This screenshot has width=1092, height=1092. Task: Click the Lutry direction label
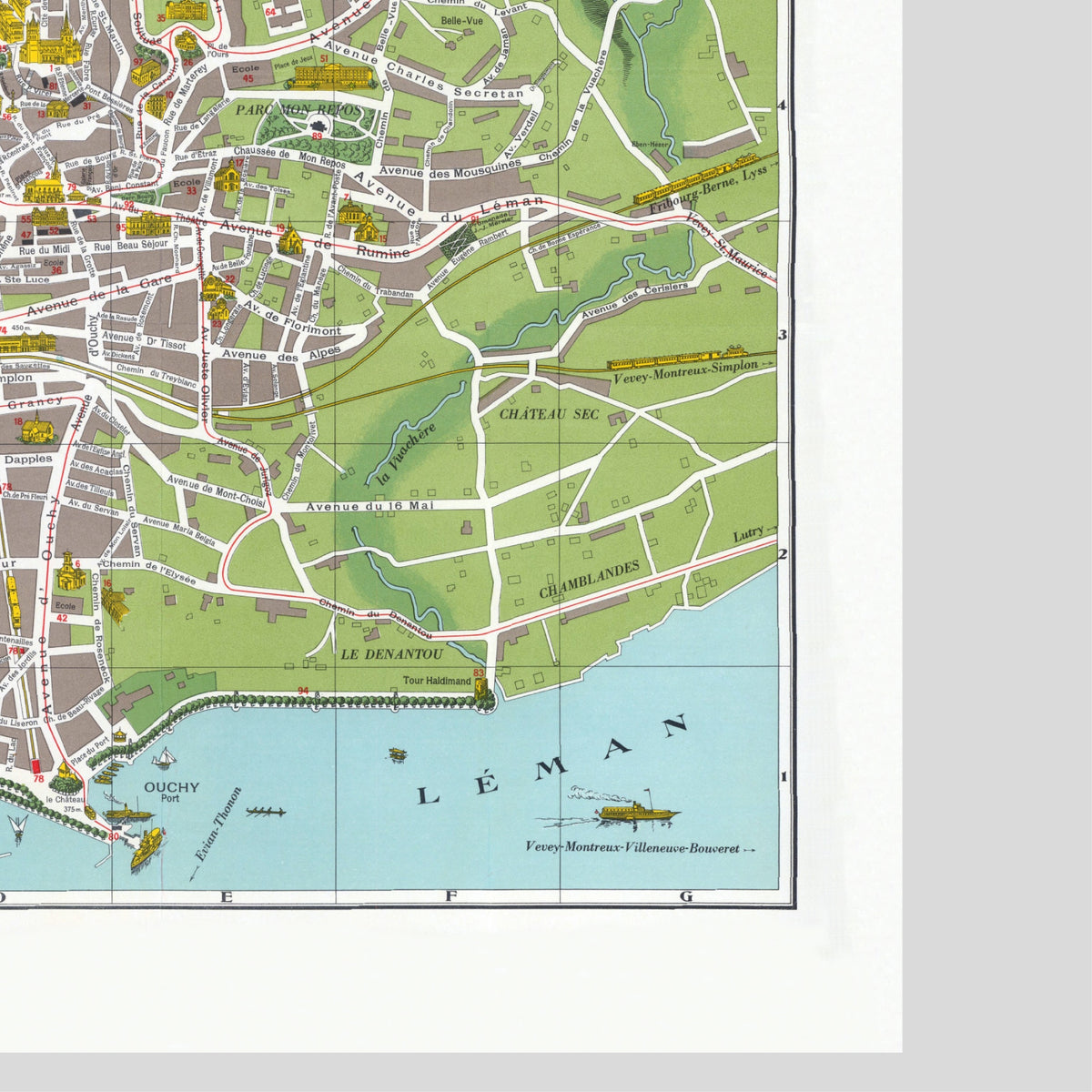point(748,535)
